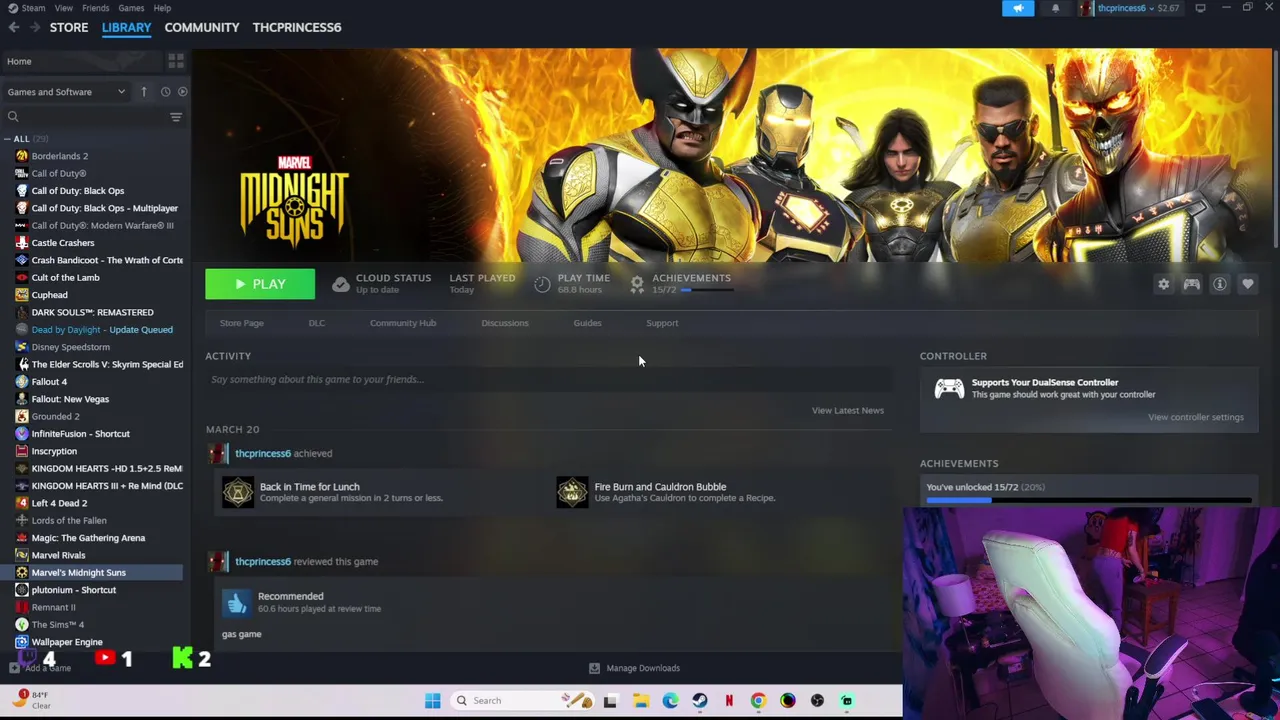The width and height of the screenshot is (1280, 720).
Task: Click the 'Say something' activity field
Action: 548,379
